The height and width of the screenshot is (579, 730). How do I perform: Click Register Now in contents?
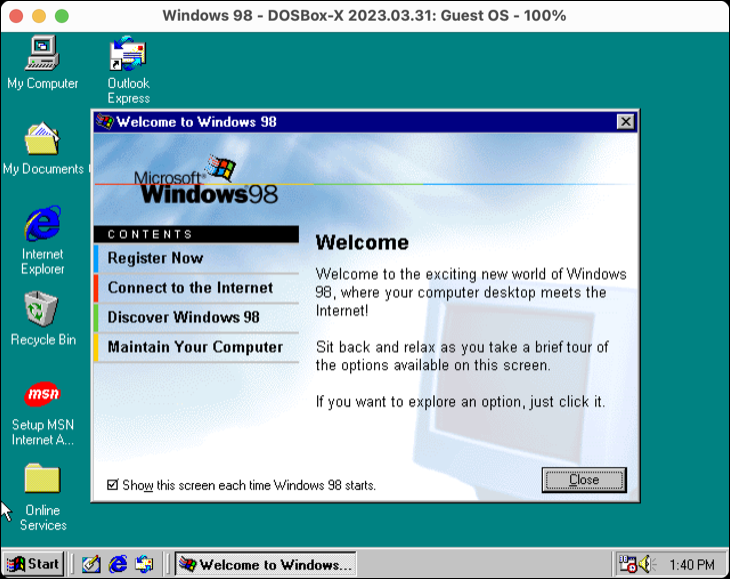(x=196, y=258)
